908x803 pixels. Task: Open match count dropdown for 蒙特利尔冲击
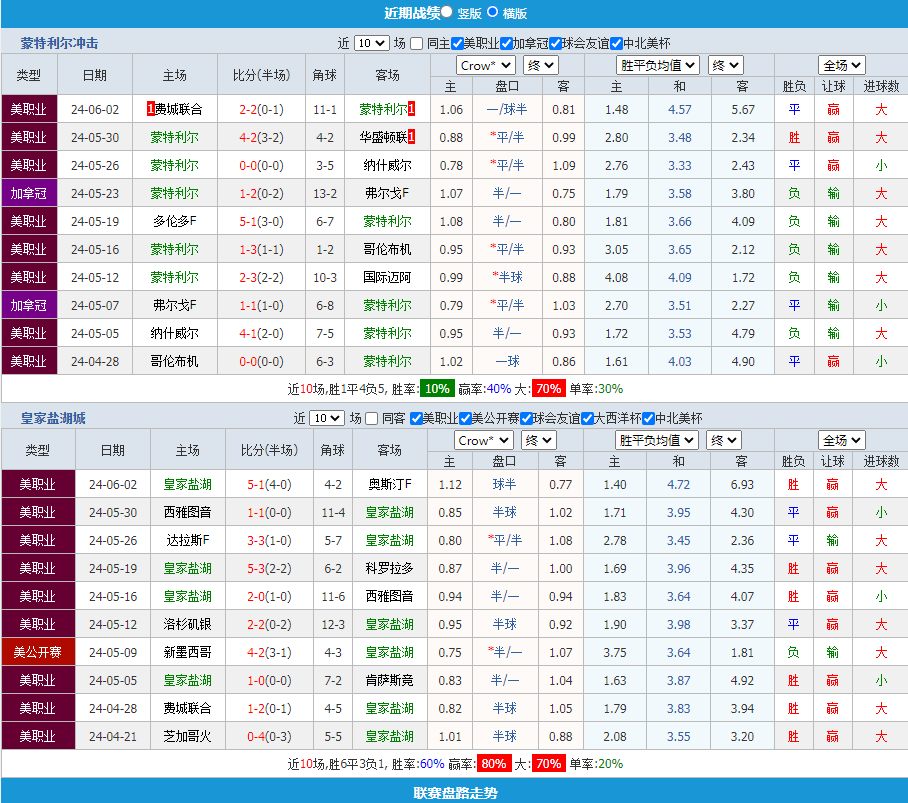click(371, 44)
